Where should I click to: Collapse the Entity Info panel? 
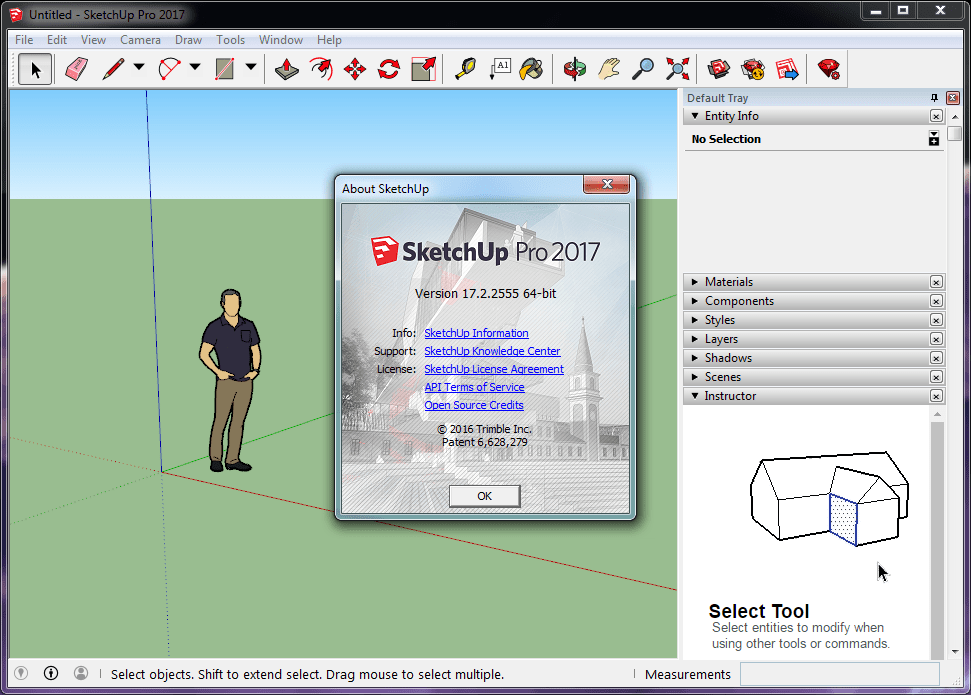pos(695,116)
